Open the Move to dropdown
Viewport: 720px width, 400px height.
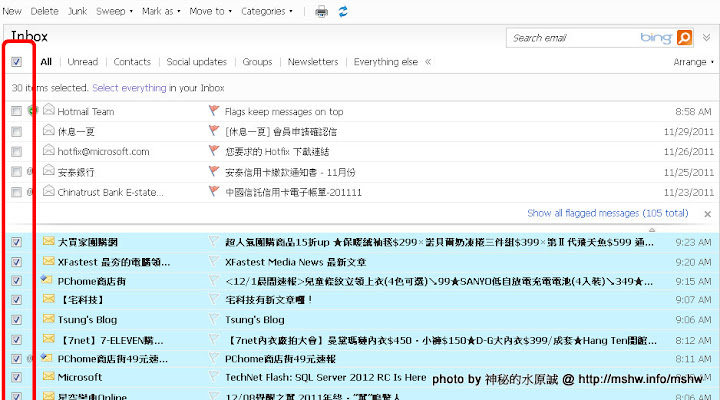coord(211,11)
